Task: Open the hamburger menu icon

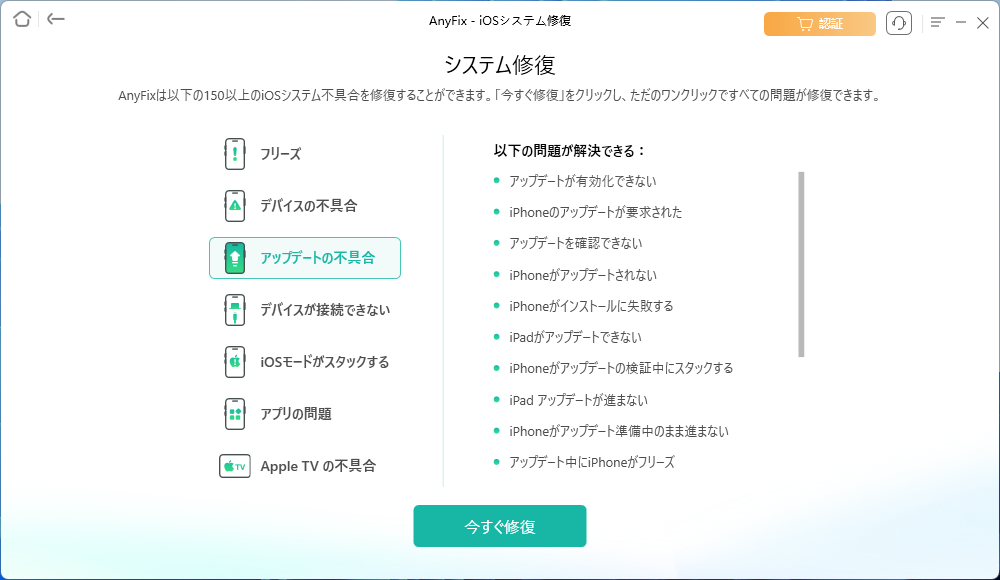Action: tap(937, 23)
